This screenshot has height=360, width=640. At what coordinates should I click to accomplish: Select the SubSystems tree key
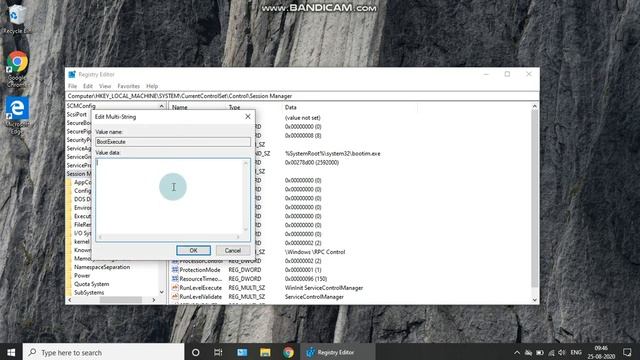coord(89,293)
